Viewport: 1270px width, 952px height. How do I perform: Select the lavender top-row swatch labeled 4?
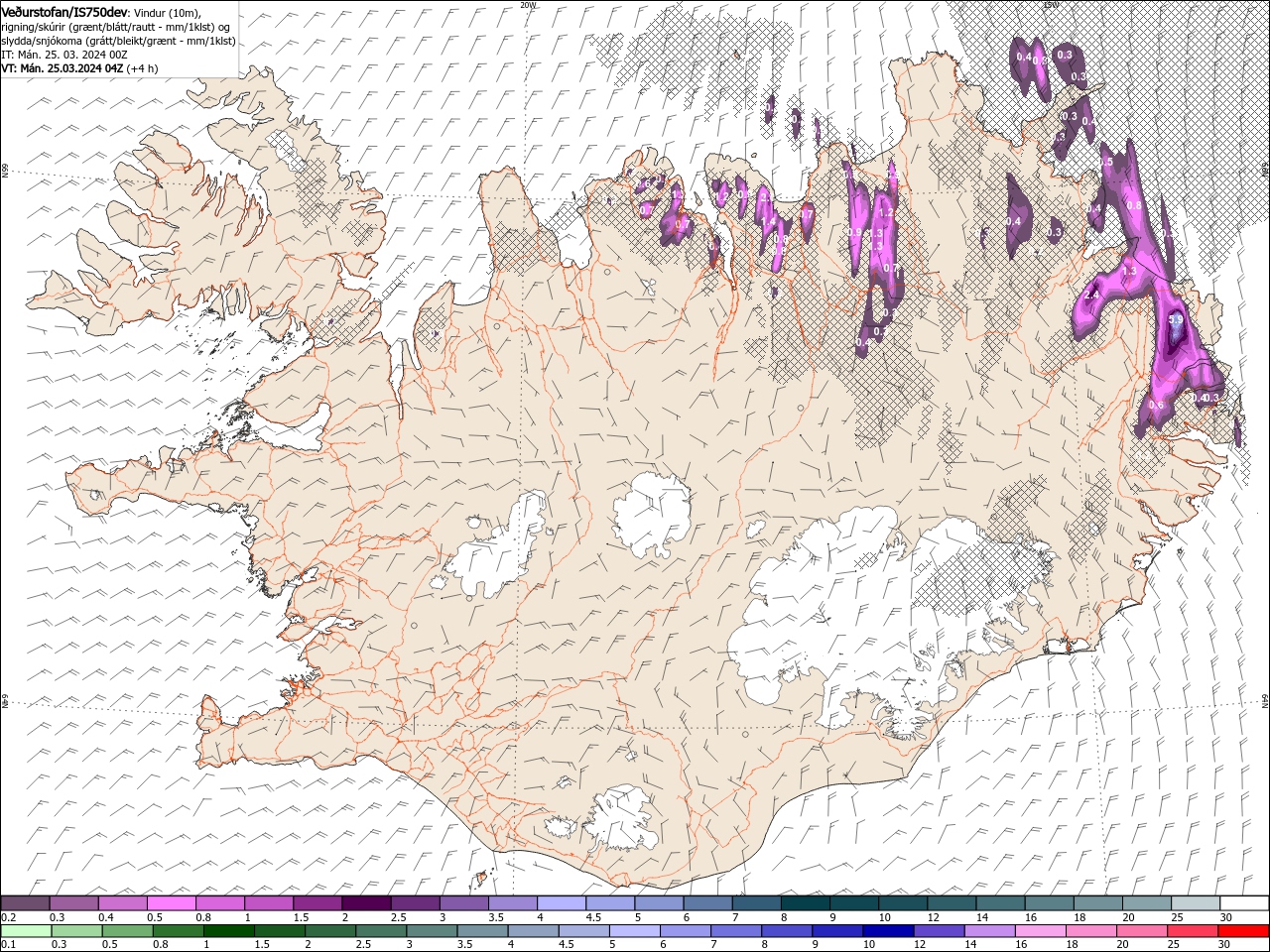tap(561, 902)
